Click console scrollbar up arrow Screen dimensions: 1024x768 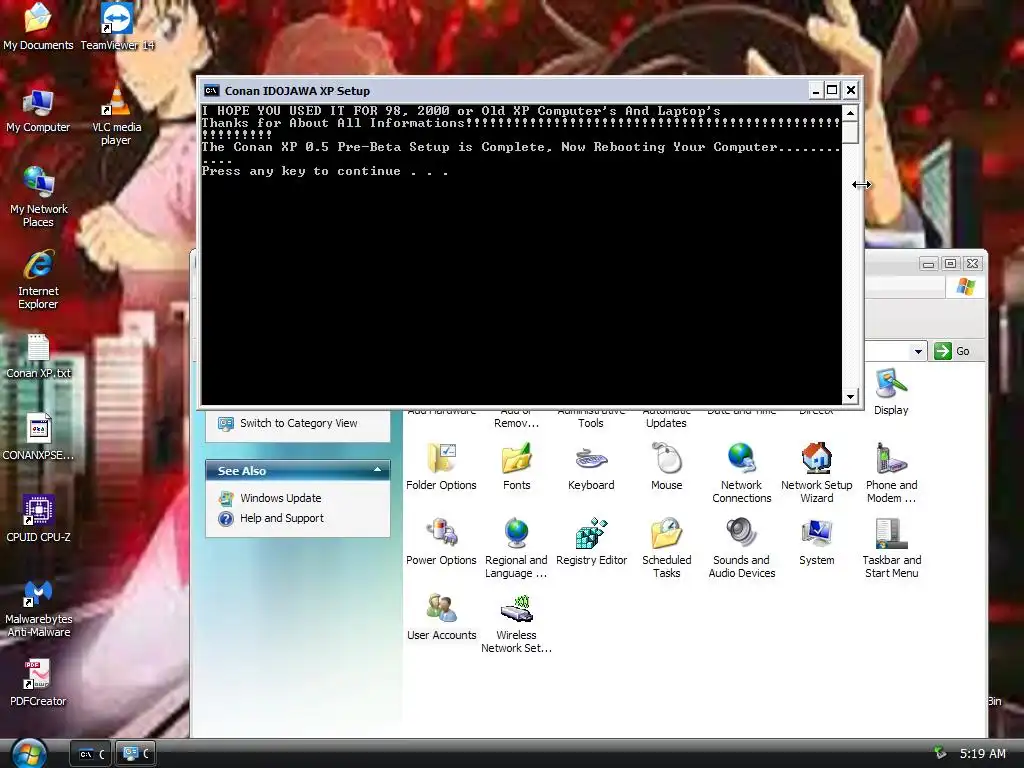click(x=850, y=113)
